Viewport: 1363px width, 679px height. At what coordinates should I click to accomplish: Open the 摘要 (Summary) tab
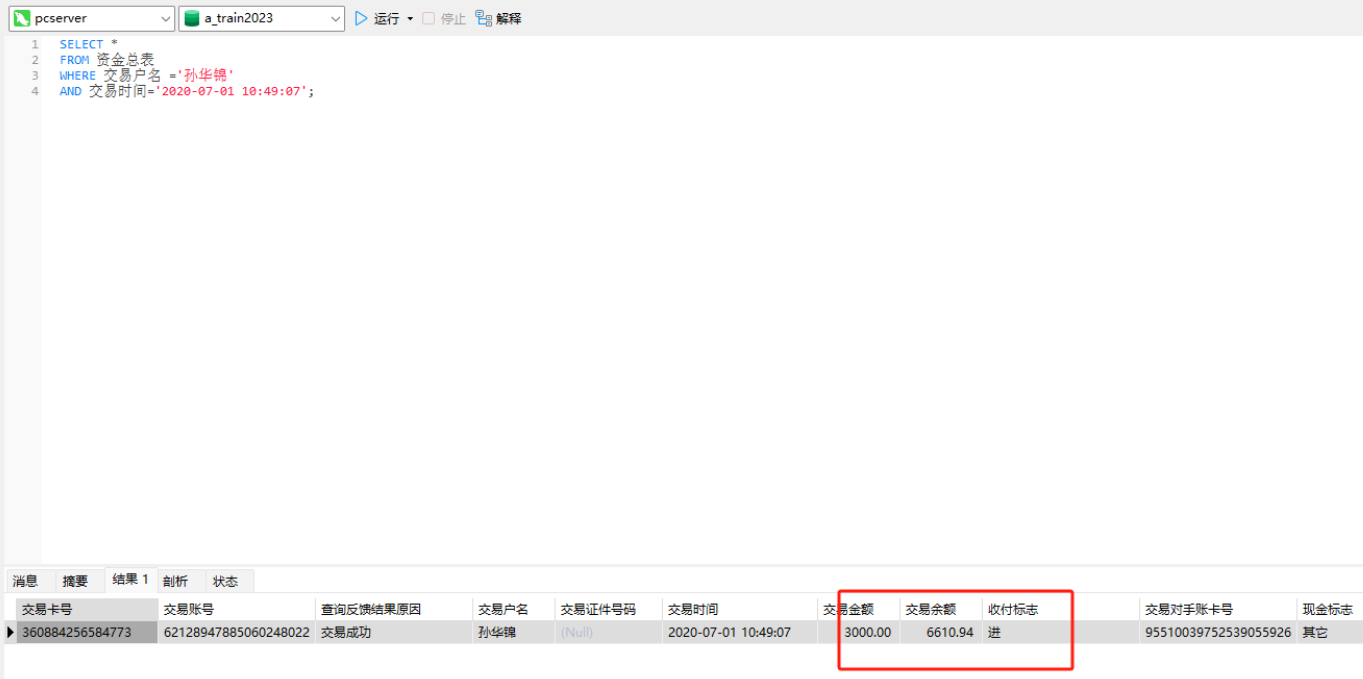point(75,581)
